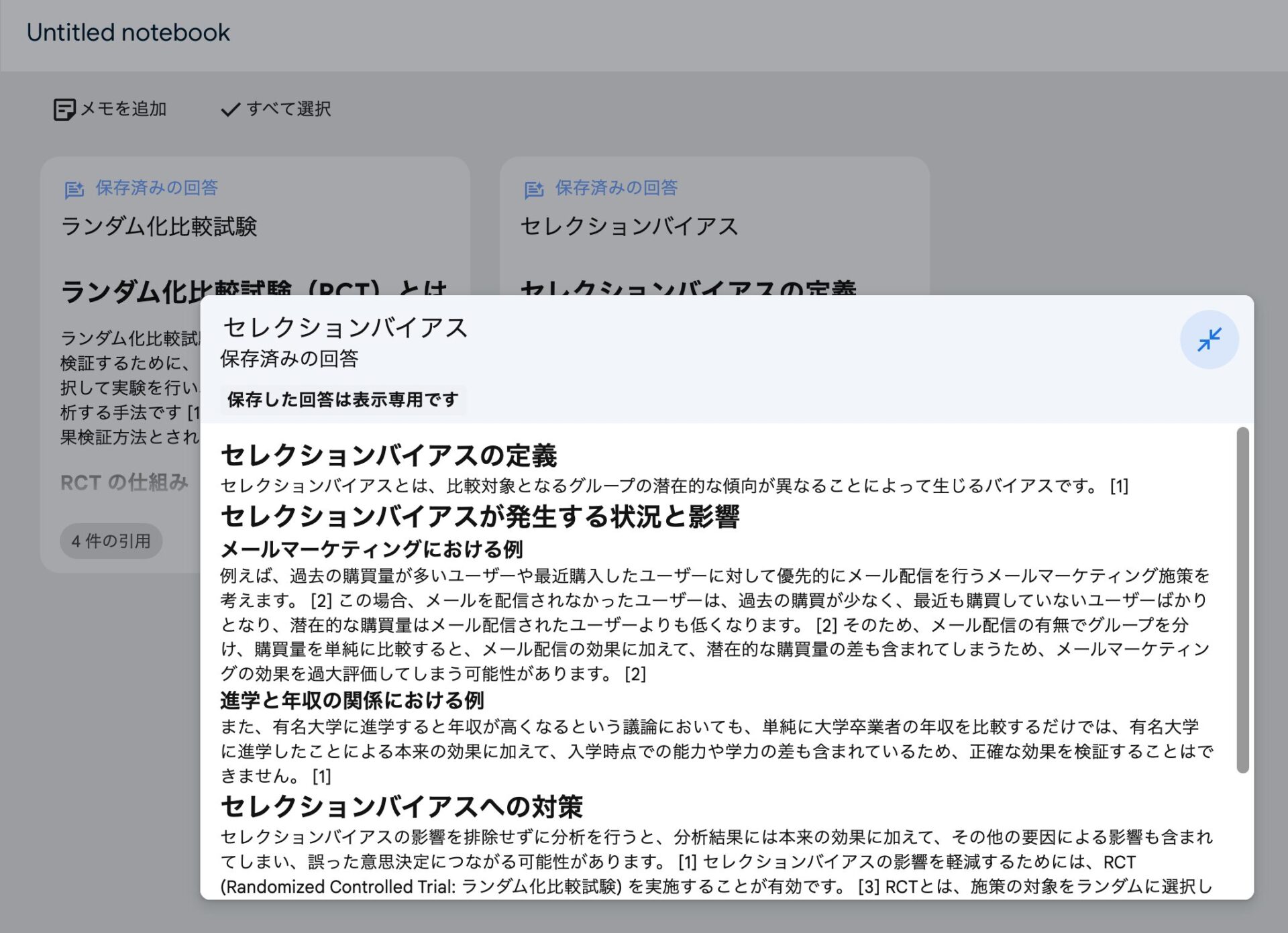
Task: Click the 保存した回答は表示専用です label
Action: [343, 400]
